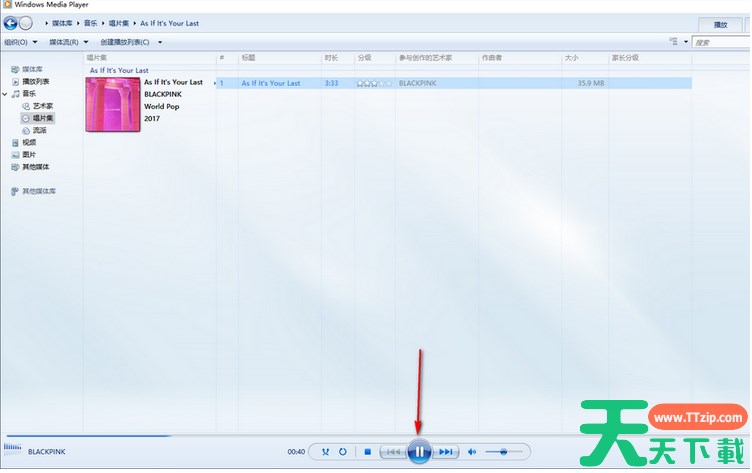Click the As If It's Your Last group heading

tap(119, 70)
